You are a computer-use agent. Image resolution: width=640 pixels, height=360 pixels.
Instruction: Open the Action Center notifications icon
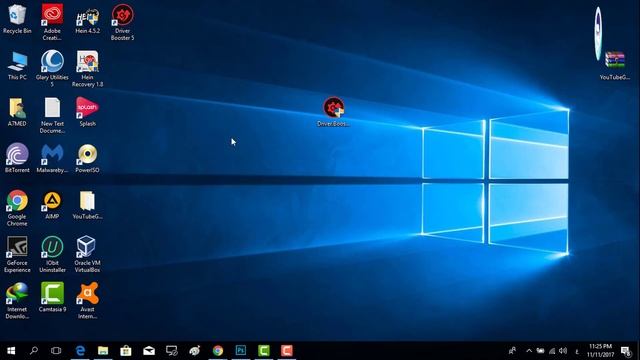[x=626, y=351]
